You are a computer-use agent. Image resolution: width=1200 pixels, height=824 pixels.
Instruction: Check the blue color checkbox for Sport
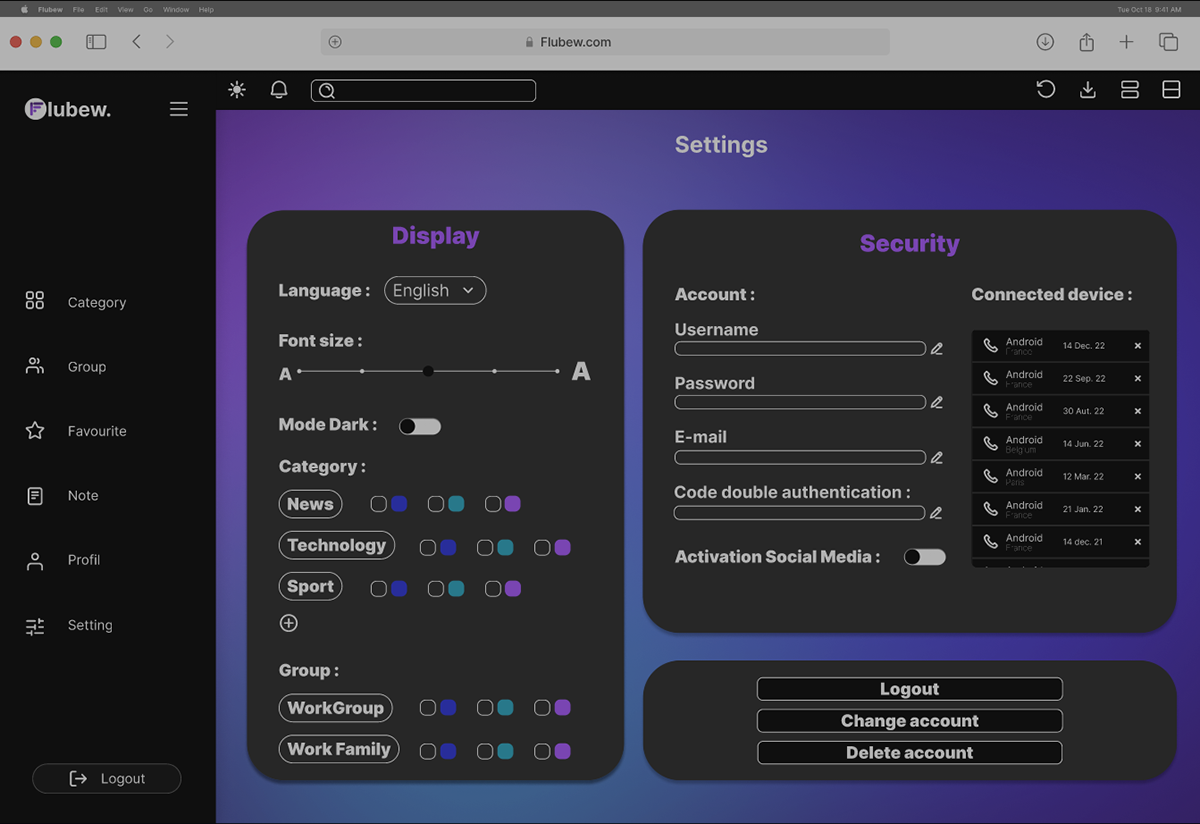[x=379, y=589]
